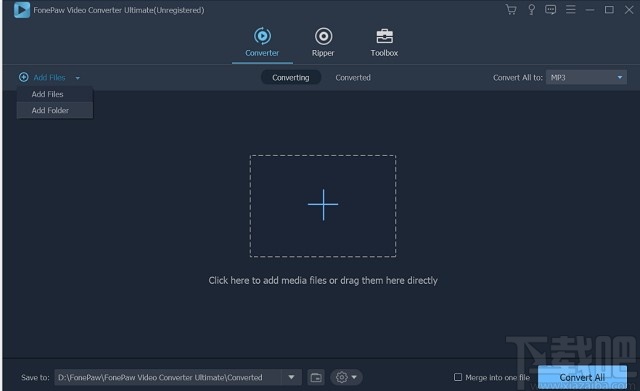640x391 pixels.
Task: Open the output folder icon
Action: [316, 378]
